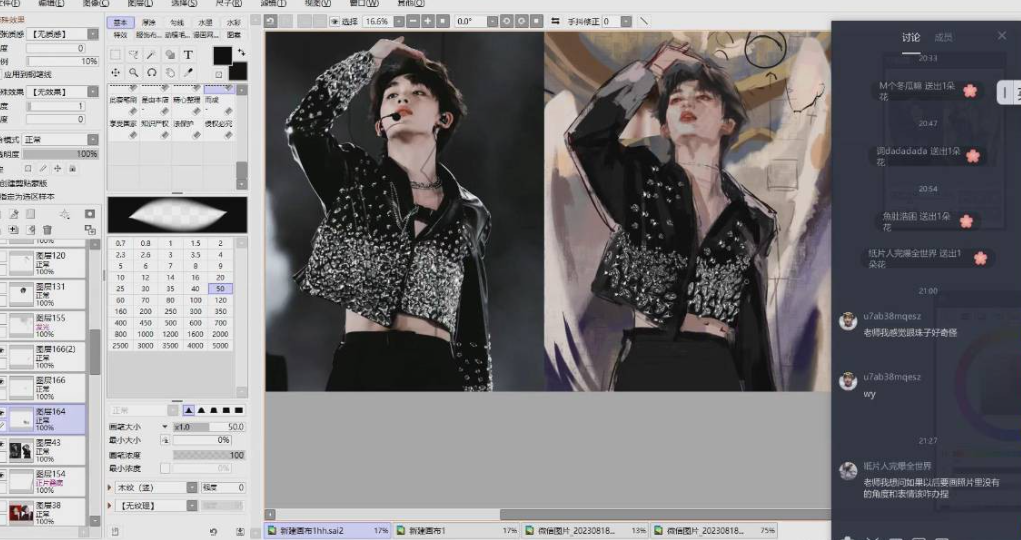
Task: Open the 特殊效果 effect dropdown
Action: tap(92, 92)
